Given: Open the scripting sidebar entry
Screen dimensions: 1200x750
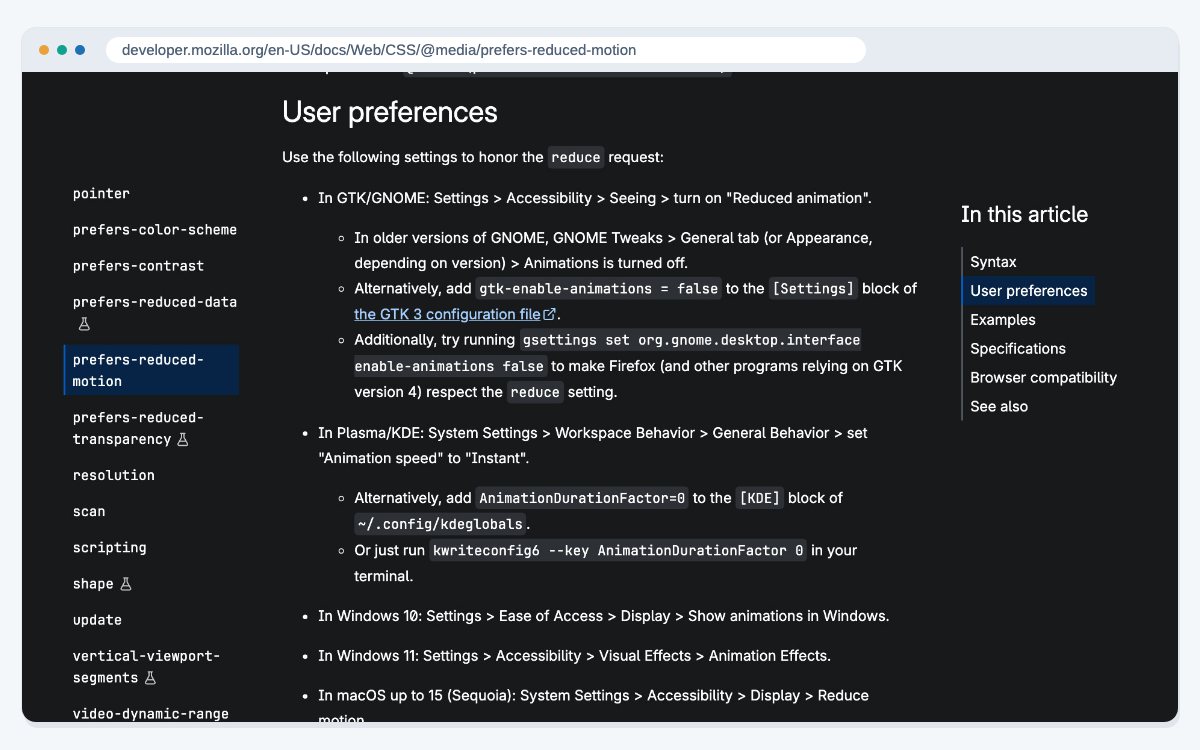Looking at the screenshot, I should 110,547.
